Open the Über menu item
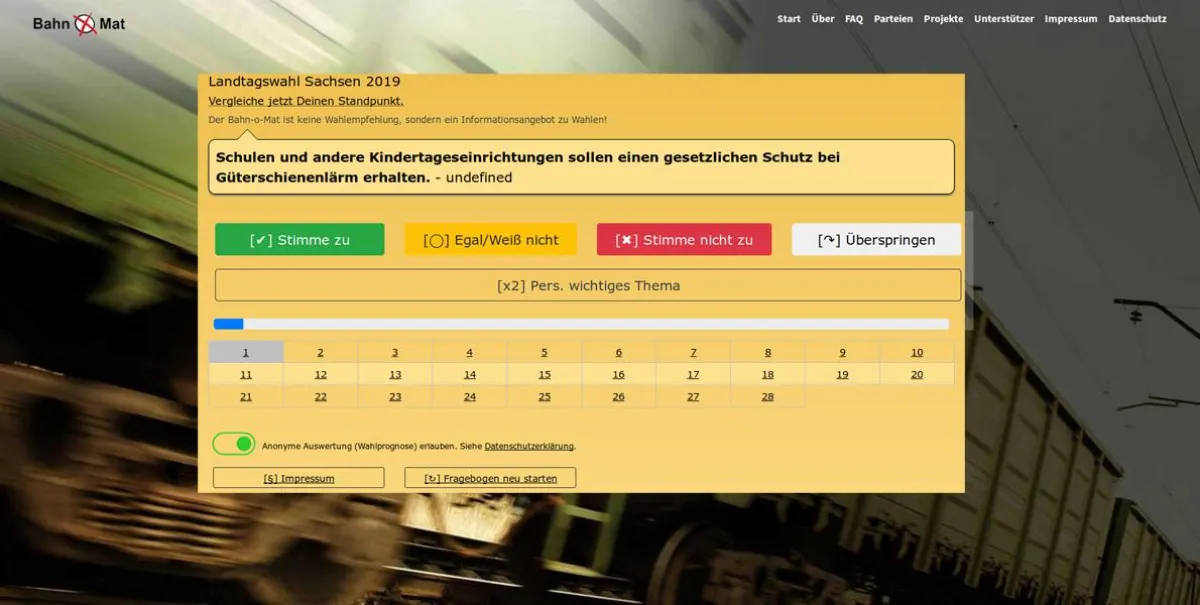 point(822,19)
